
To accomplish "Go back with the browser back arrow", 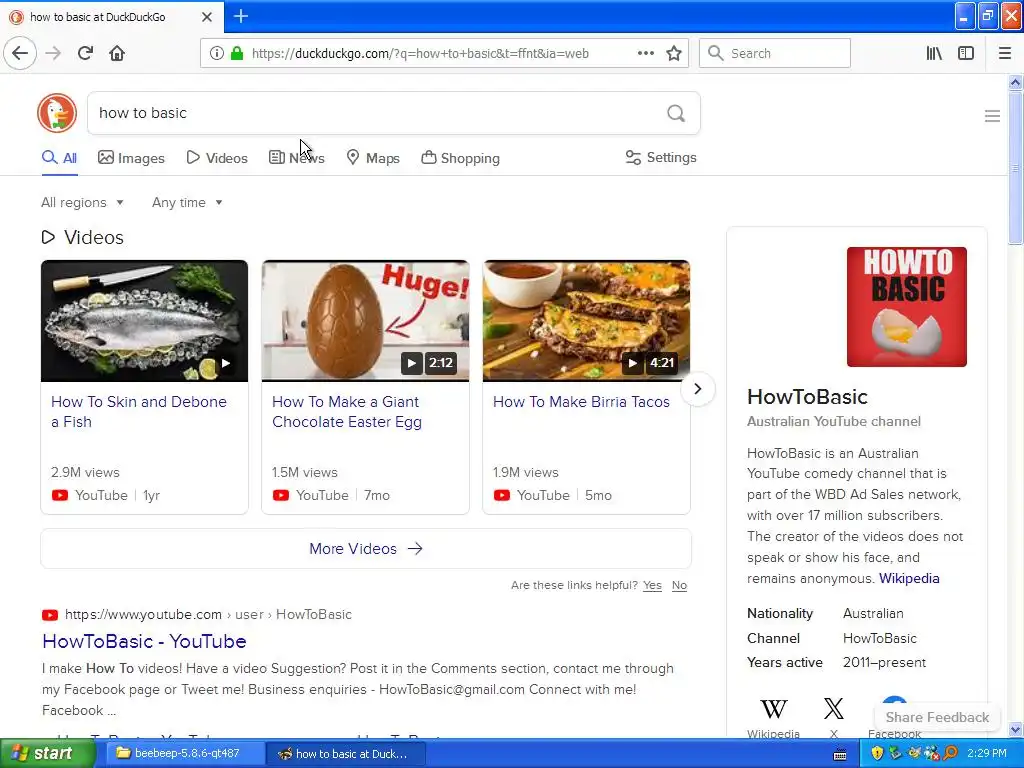I will (20, 53).
